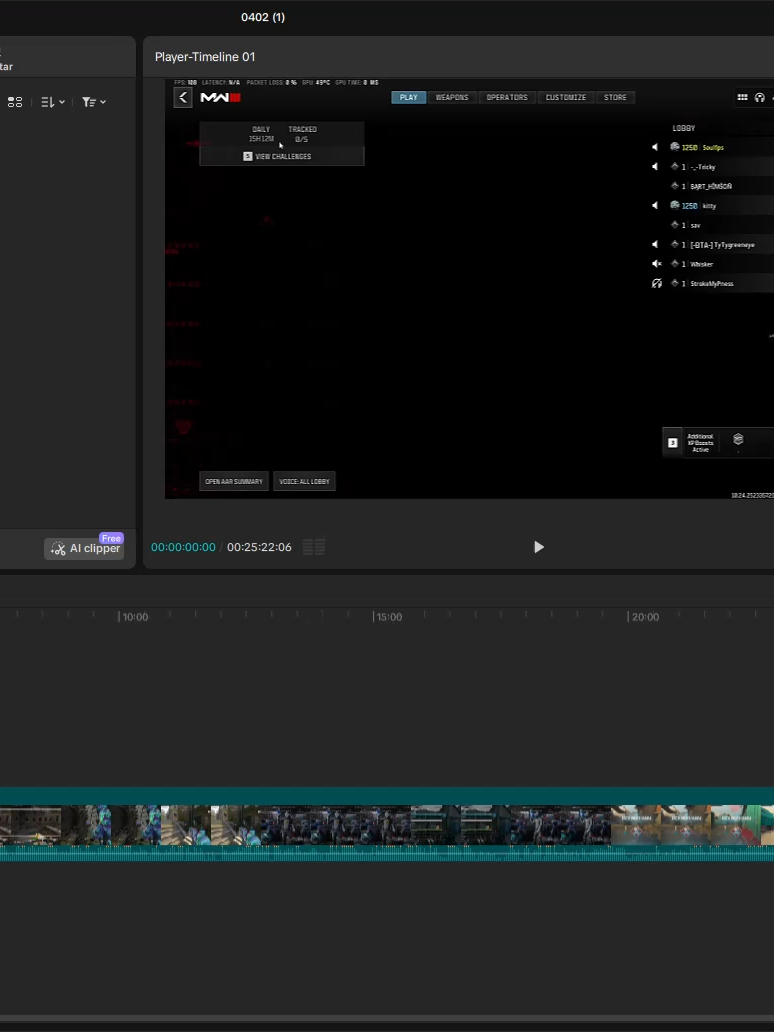774x1032 pixels.
Task: Launch the AI clipper tool
Action: [84, 548]
